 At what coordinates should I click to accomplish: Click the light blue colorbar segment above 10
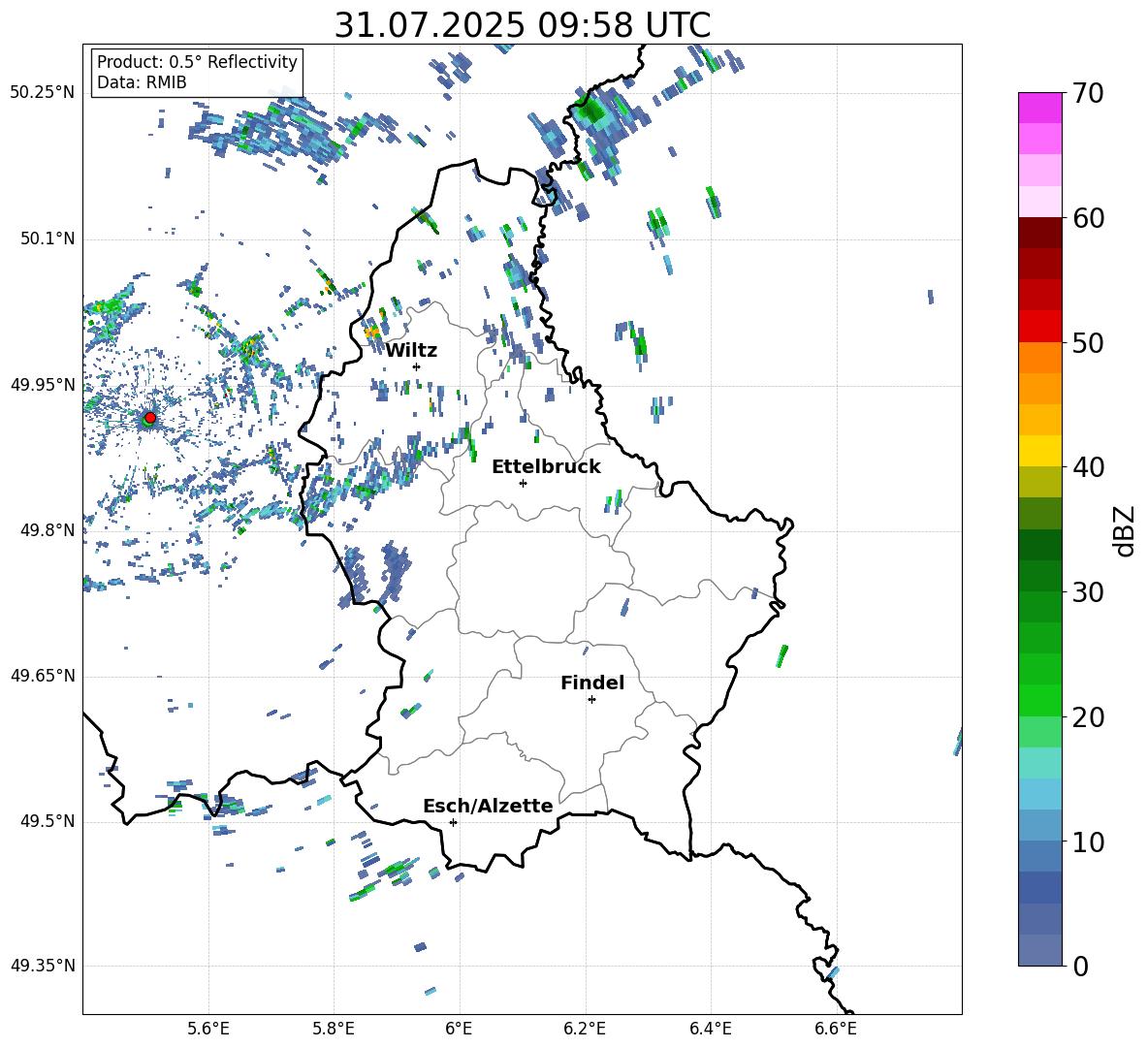point(1040,794)
